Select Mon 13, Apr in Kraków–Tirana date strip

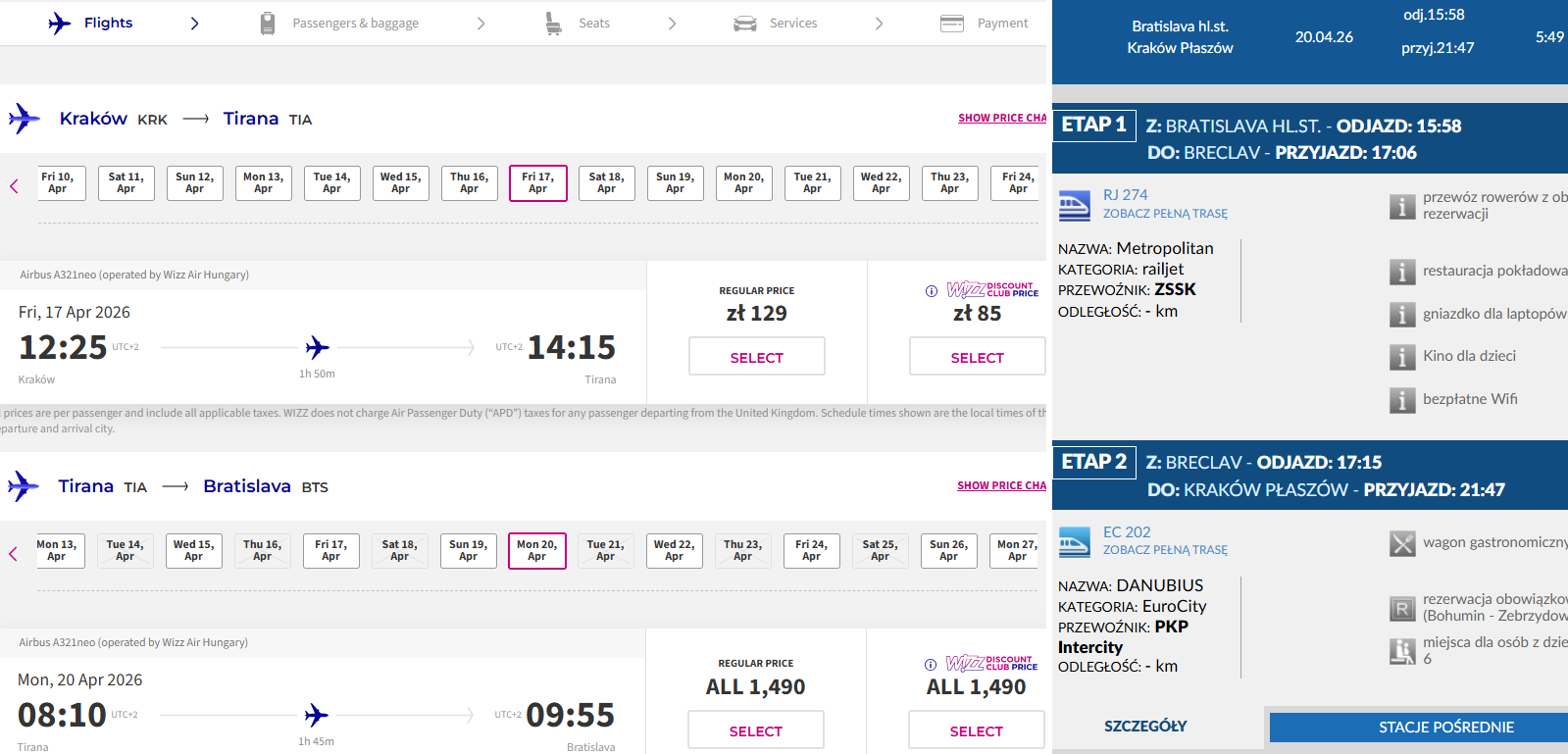[x=264, y=183]
